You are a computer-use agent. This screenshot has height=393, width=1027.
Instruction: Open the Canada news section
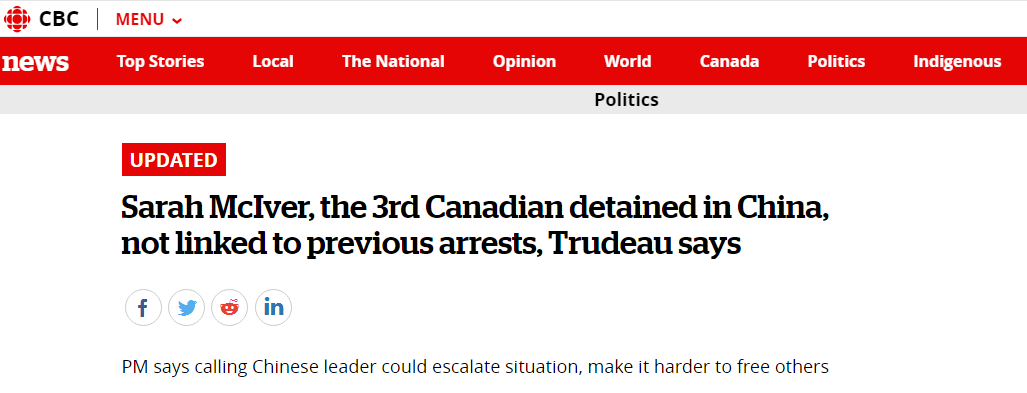pos(730,62)
